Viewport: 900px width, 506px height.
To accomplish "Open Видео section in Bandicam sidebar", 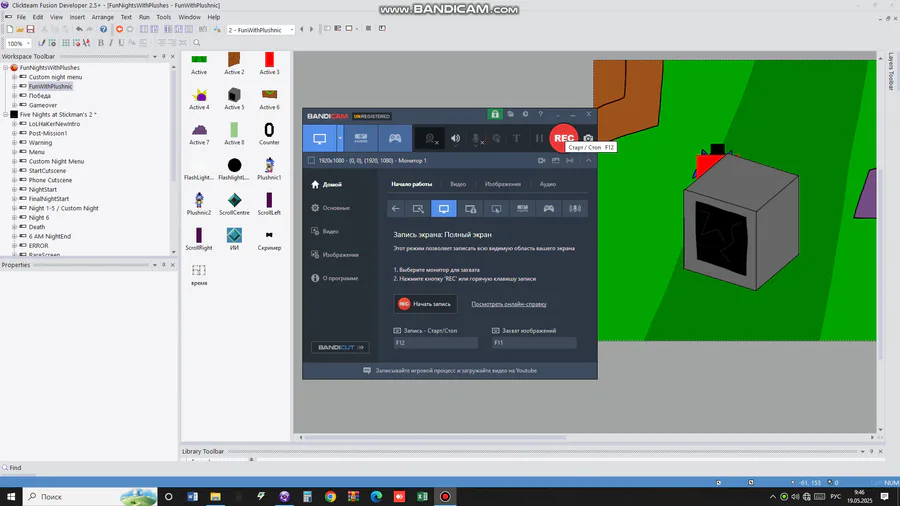I will pos(325,231).
